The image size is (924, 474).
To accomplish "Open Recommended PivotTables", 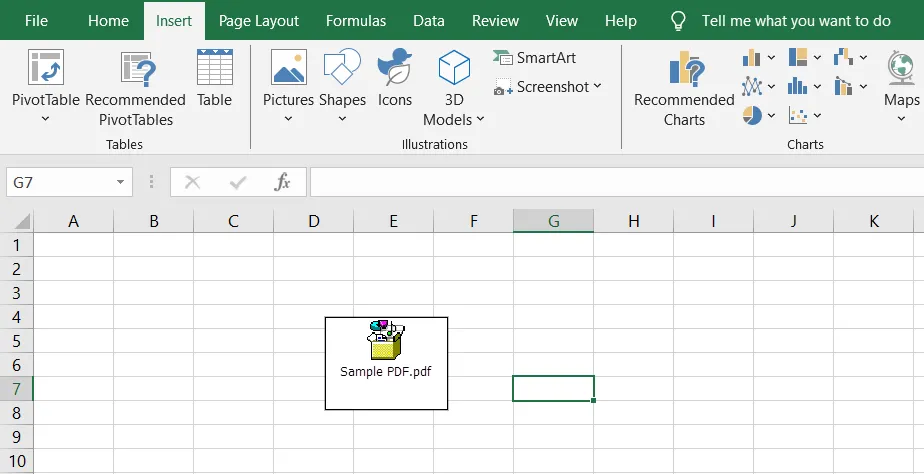I will click(136, 88).
